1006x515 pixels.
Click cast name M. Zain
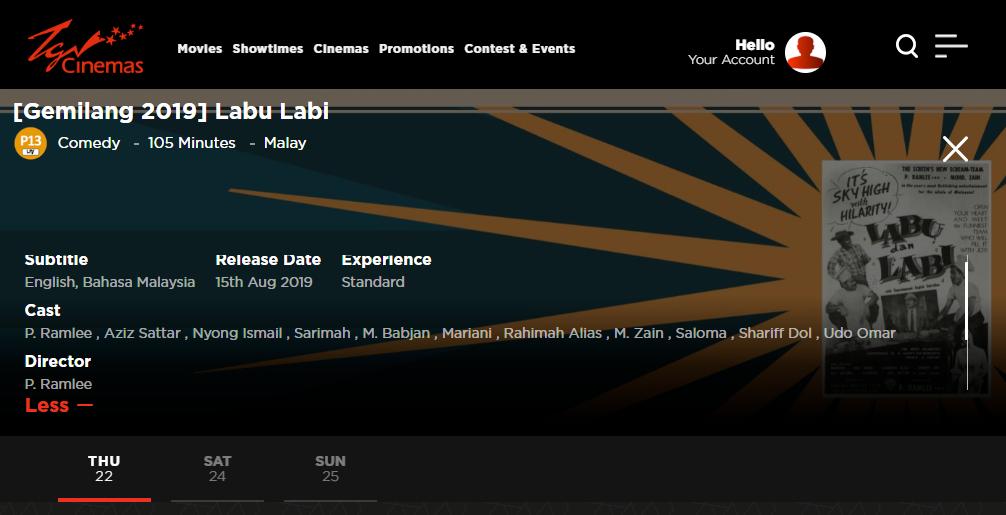click(x=638, y=333)
